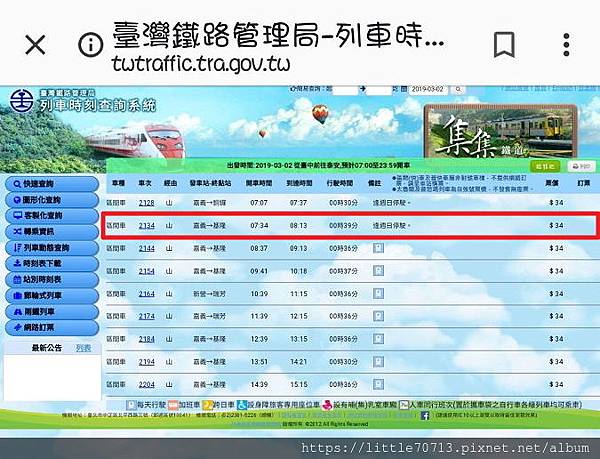
Task: Open train number 2204 link
Action: pyautogui.click(x=147, y=384)
